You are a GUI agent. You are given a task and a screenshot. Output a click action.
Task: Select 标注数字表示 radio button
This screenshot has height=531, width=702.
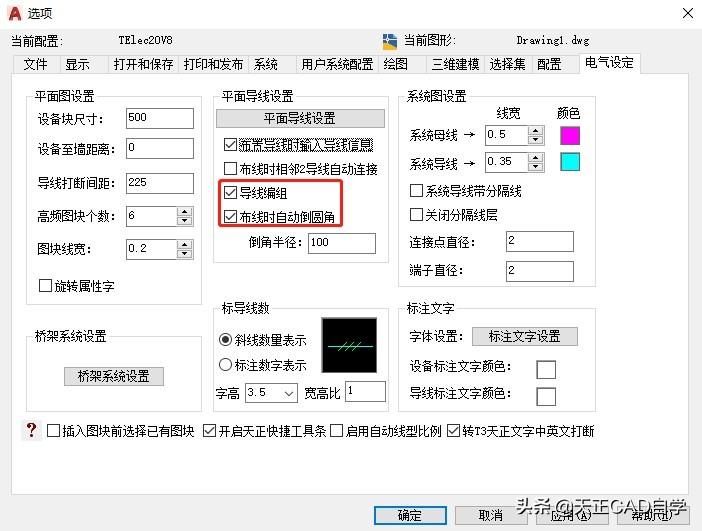tap(226, 365)
